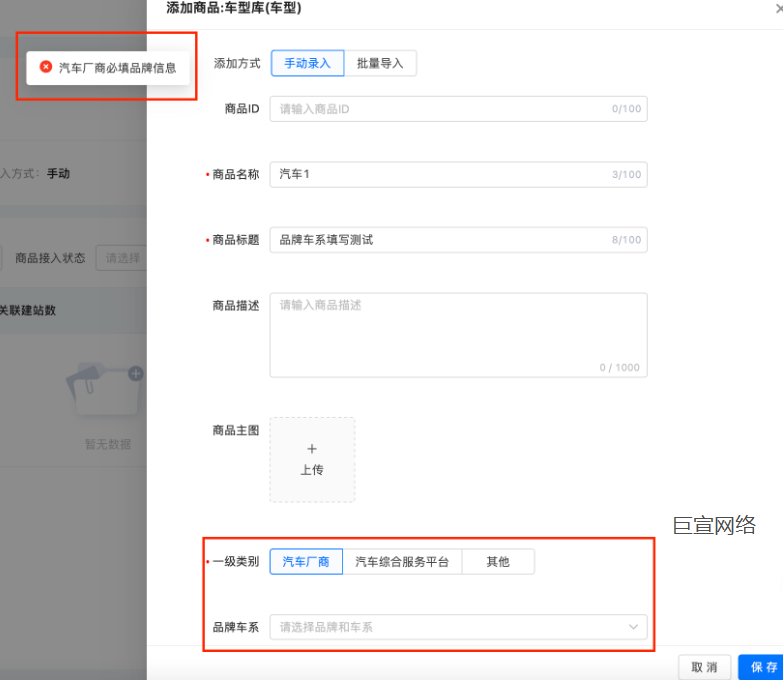Viewport: 783px width, 680px height.
Task: Click the 取消 button
Action: [x=704, y=668]
